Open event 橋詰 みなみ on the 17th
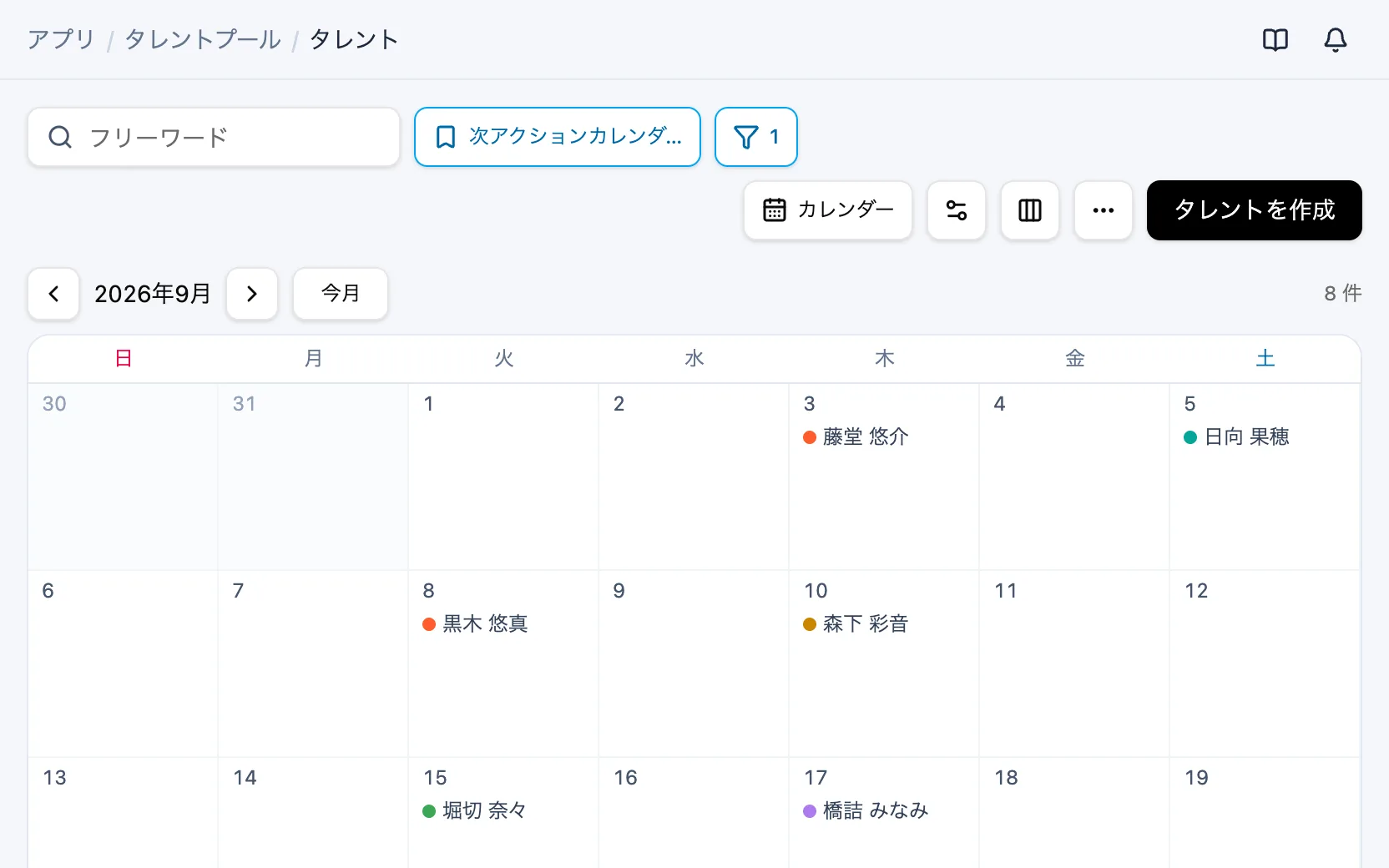Viewport: 1389px width, 868px height. pos(866,810)
